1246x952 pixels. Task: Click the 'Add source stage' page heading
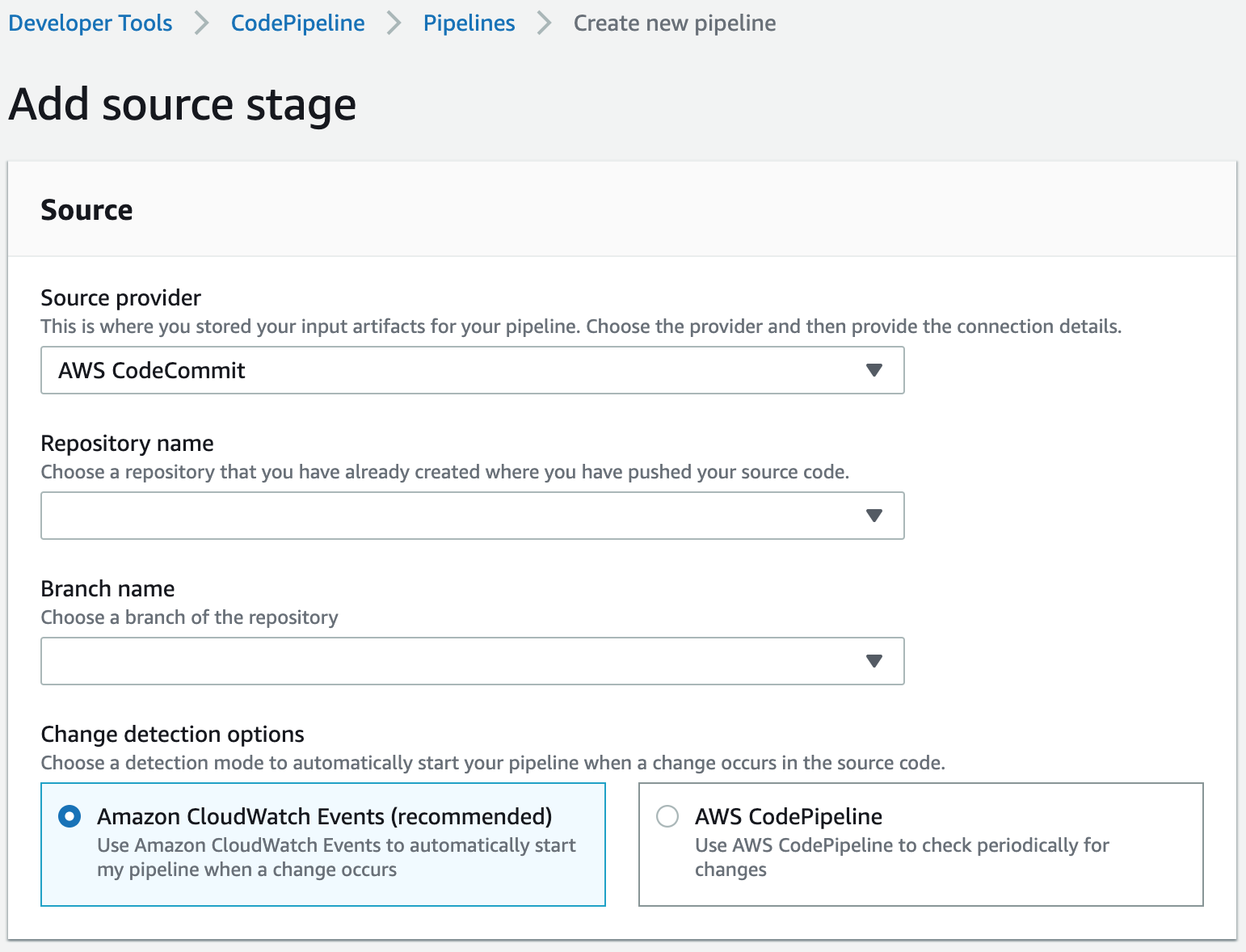click(x=183, y=105)
